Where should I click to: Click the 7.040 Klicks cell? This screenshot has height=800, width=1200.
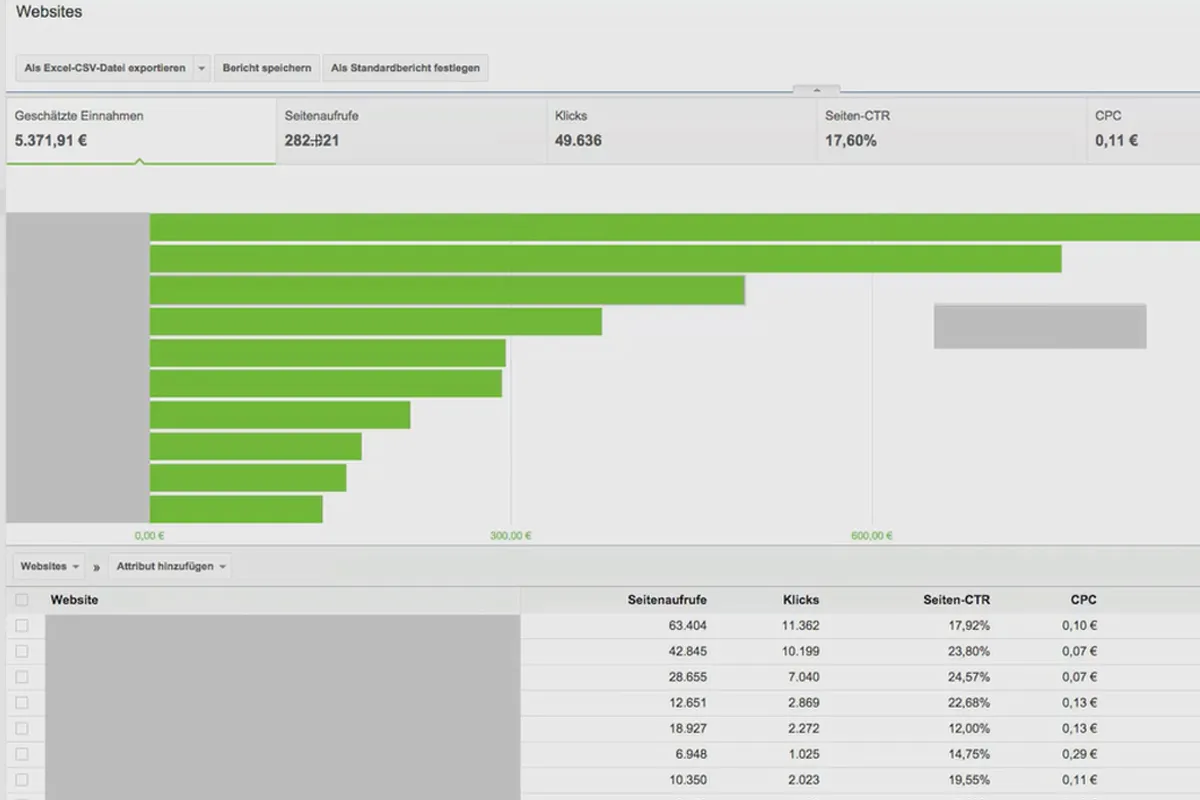tap(803, 677)
